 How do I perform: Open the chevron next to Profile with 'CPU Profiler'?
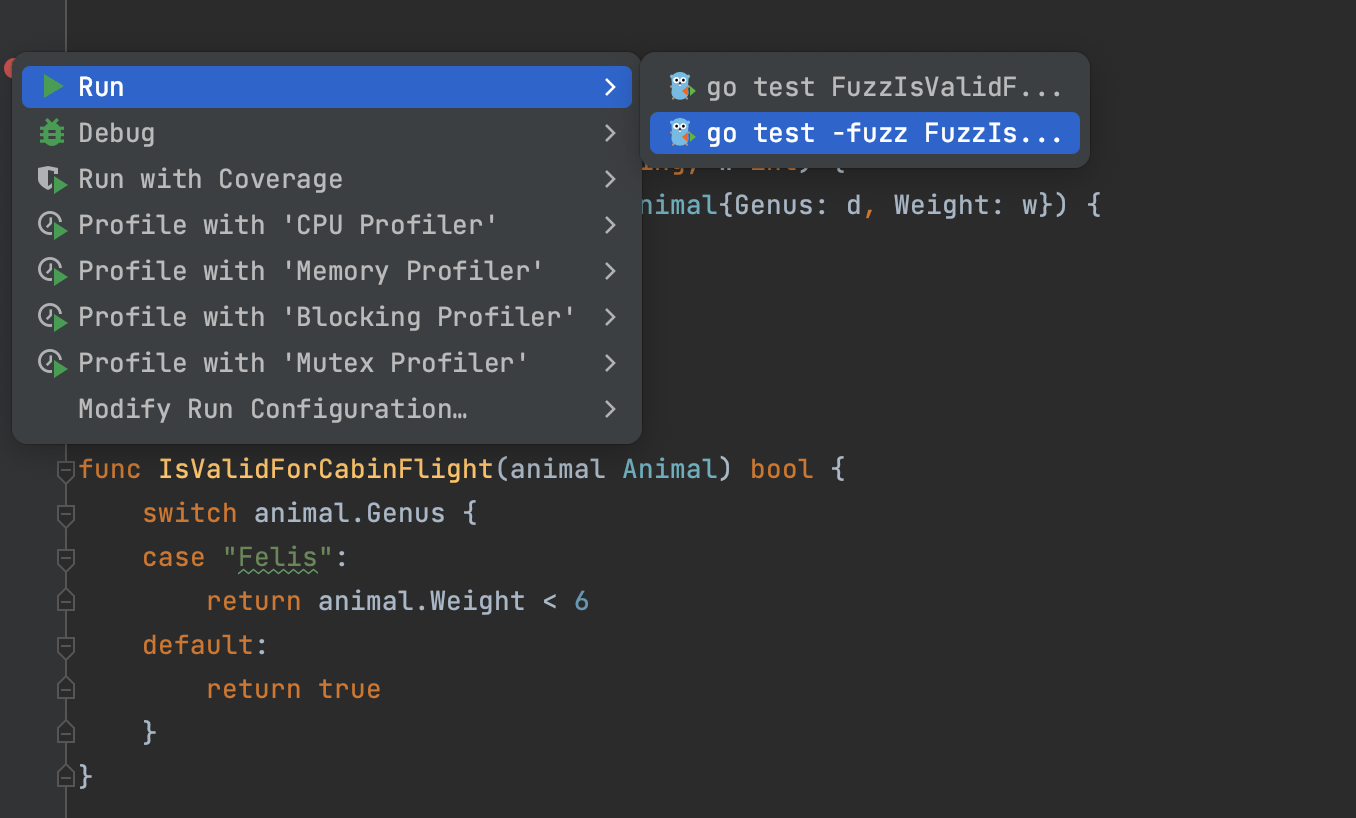point(609,225)
